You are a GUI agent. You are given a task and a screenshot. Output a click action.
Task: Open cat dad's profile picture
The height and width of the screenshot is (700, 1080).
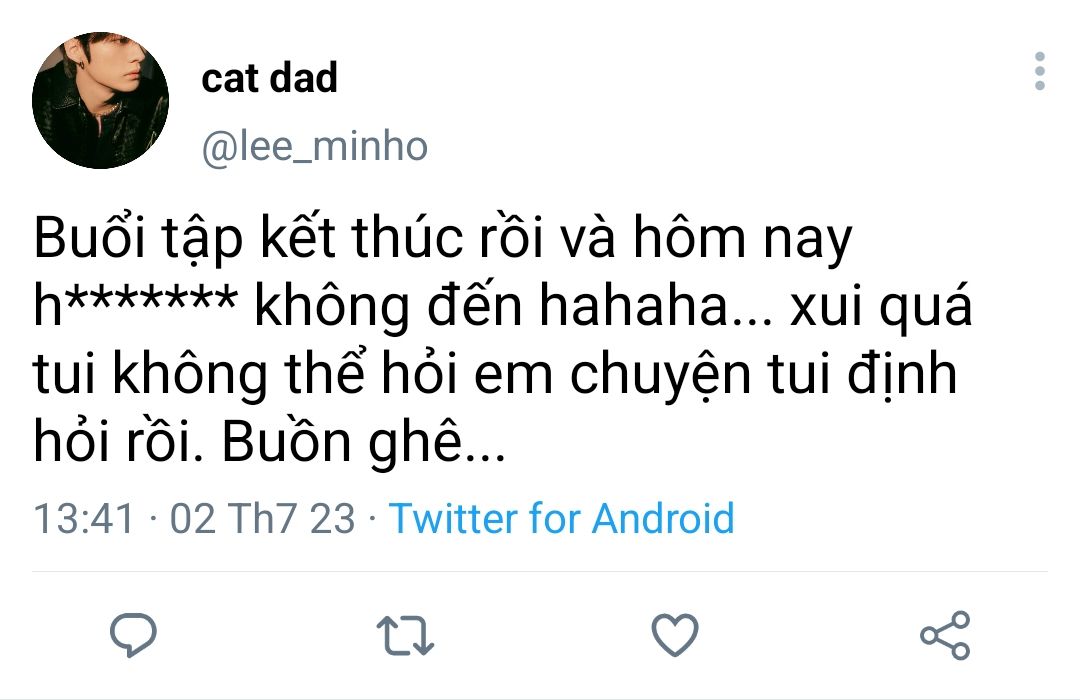tap(100, 100)
